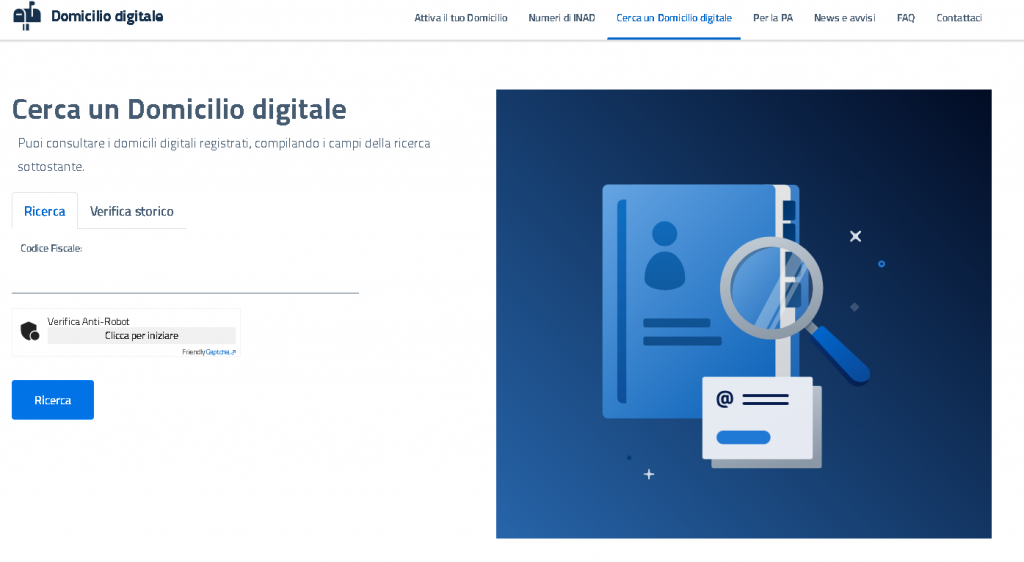Select the "Ricerca" tab

click(45, 211)
